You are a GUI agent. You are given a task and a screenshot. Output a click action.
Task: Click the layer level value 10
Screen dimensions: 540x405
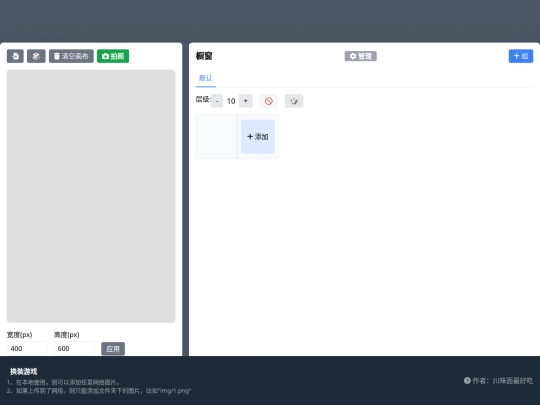[231, 101]
